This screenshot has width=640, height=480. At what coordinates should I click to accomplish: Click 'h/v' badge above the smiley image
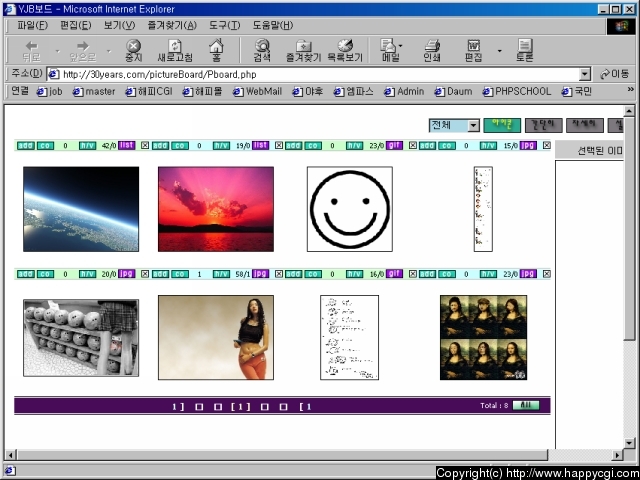(x=354, y=146)
